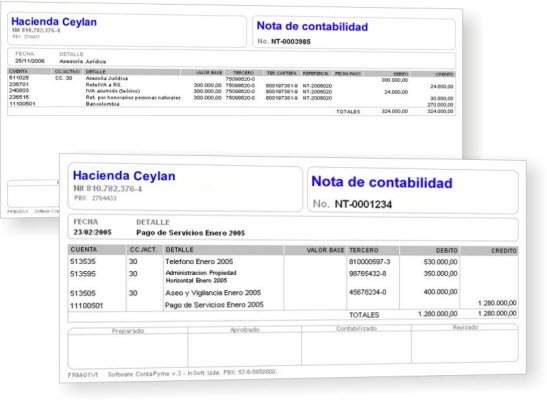The image size is (547, 401).
Task: Click account 11100501 in the front note
Action: point(86,306)
